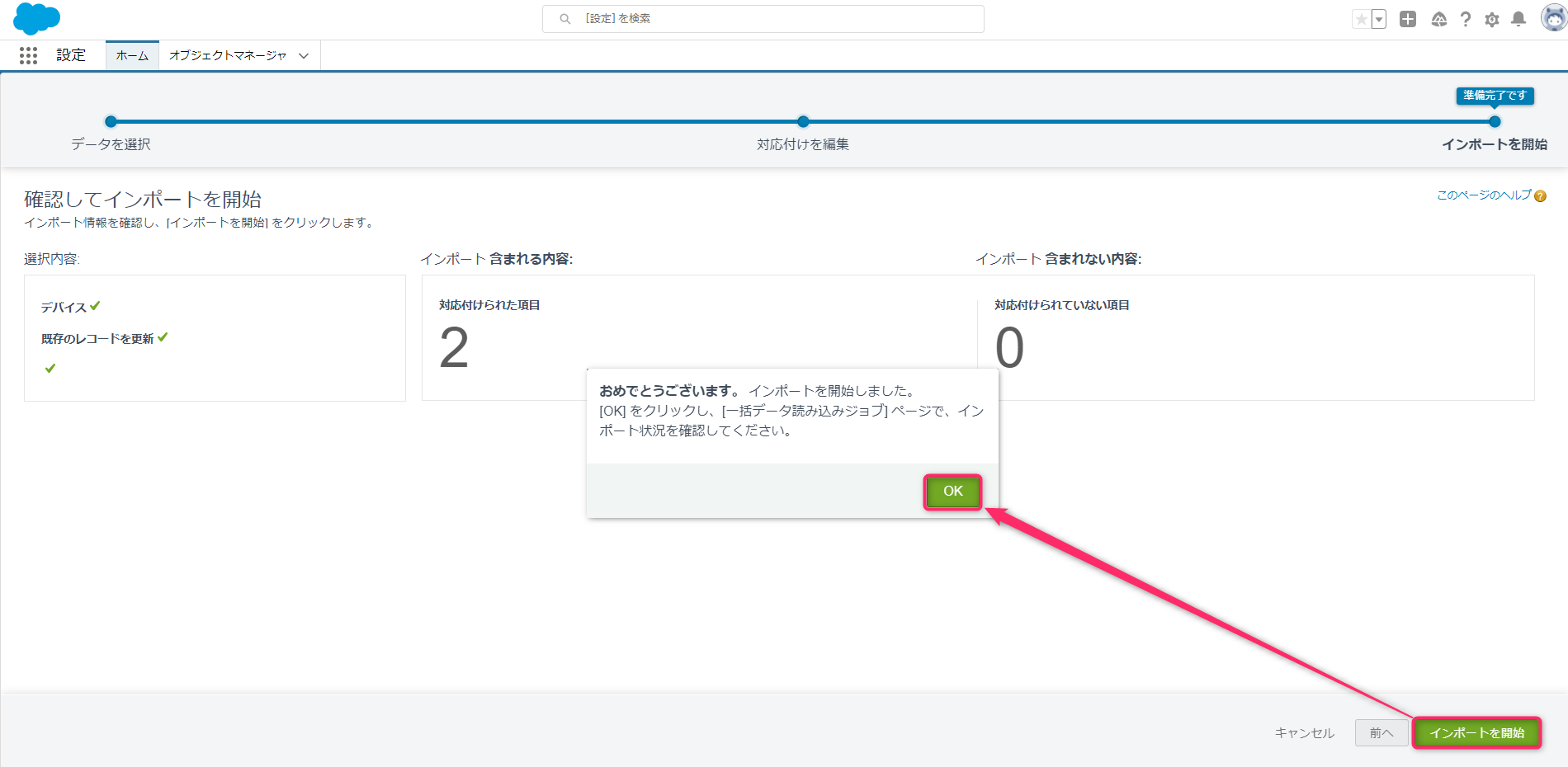Click the 対応付けられていない項目 label
1568x767 pixels.
pyautogui.click(x=1062, y=305)
